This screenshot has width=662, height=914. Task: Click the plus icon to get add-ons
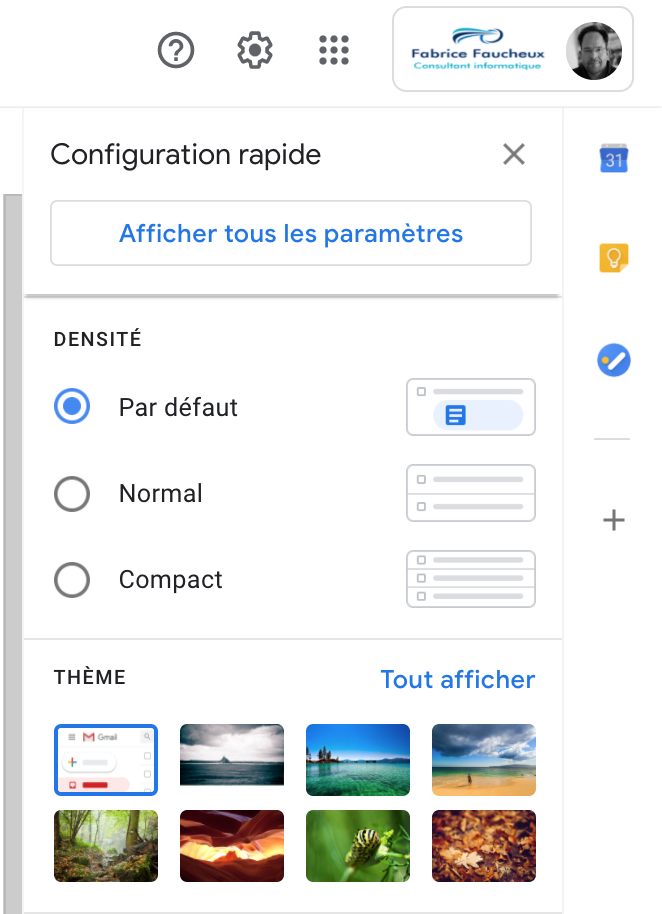point(614,519)
